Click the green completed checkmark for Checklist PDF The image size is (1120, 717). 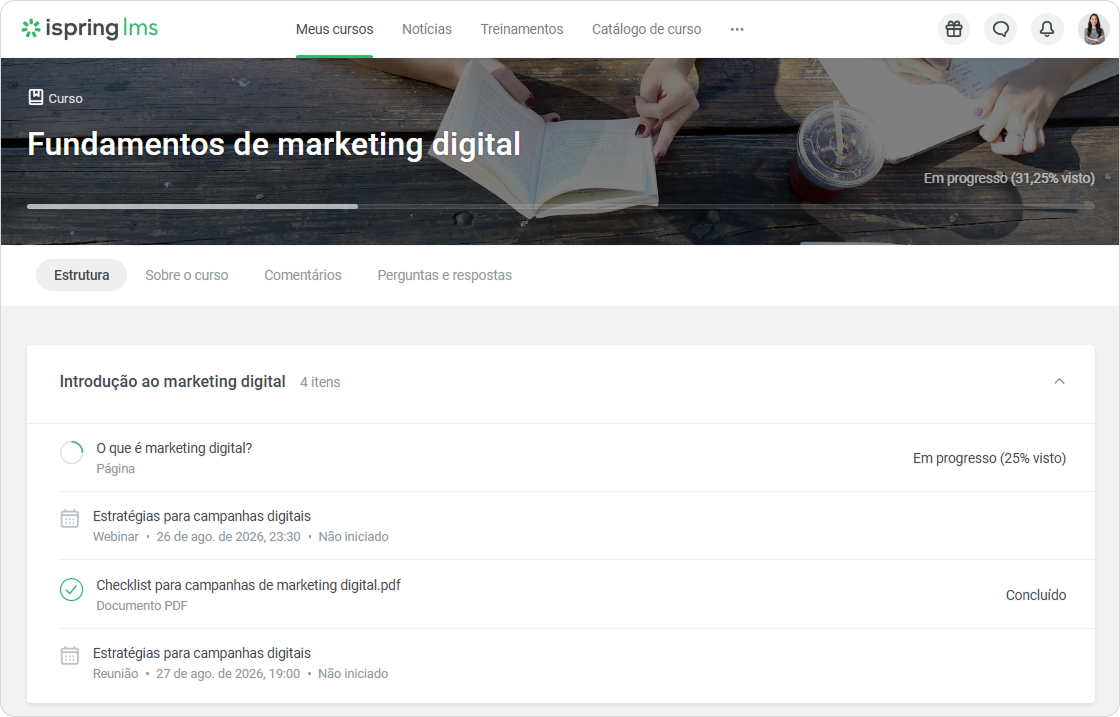coord(71,590)
